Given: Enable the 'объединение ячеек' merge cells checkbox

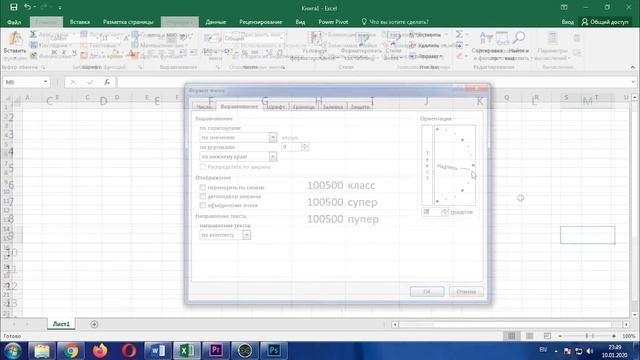Looking at the screenshot, I should tap(203, 205).
